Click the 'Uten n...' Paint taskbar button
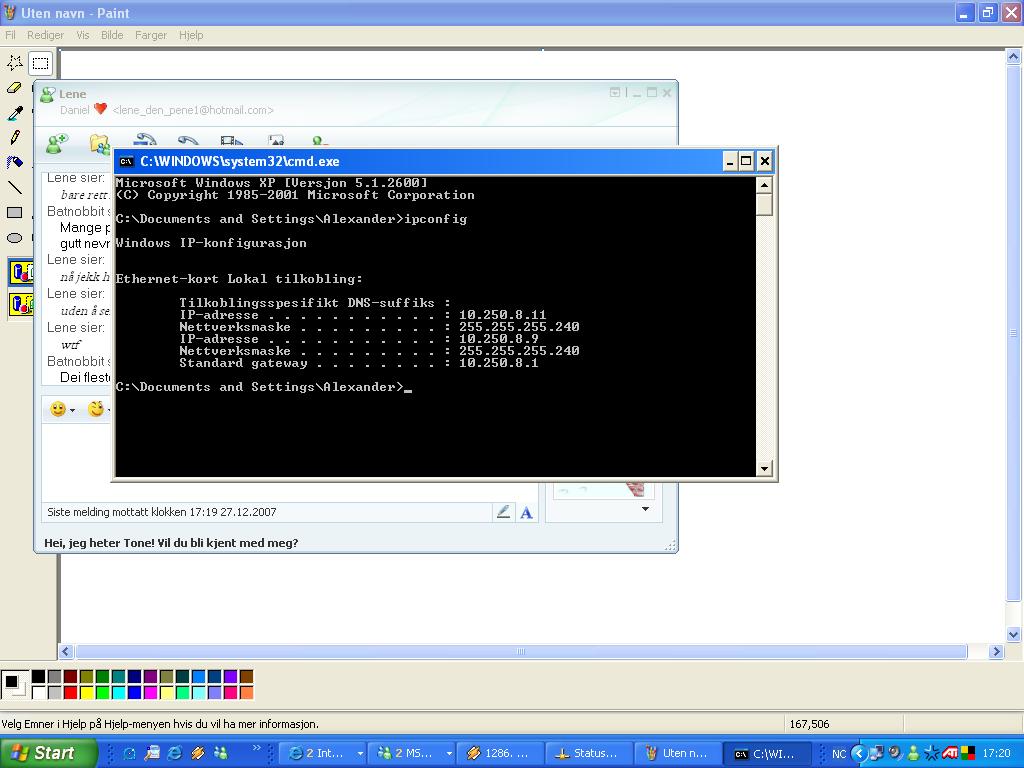This screenshot has width=1024, height=768. 679,753
